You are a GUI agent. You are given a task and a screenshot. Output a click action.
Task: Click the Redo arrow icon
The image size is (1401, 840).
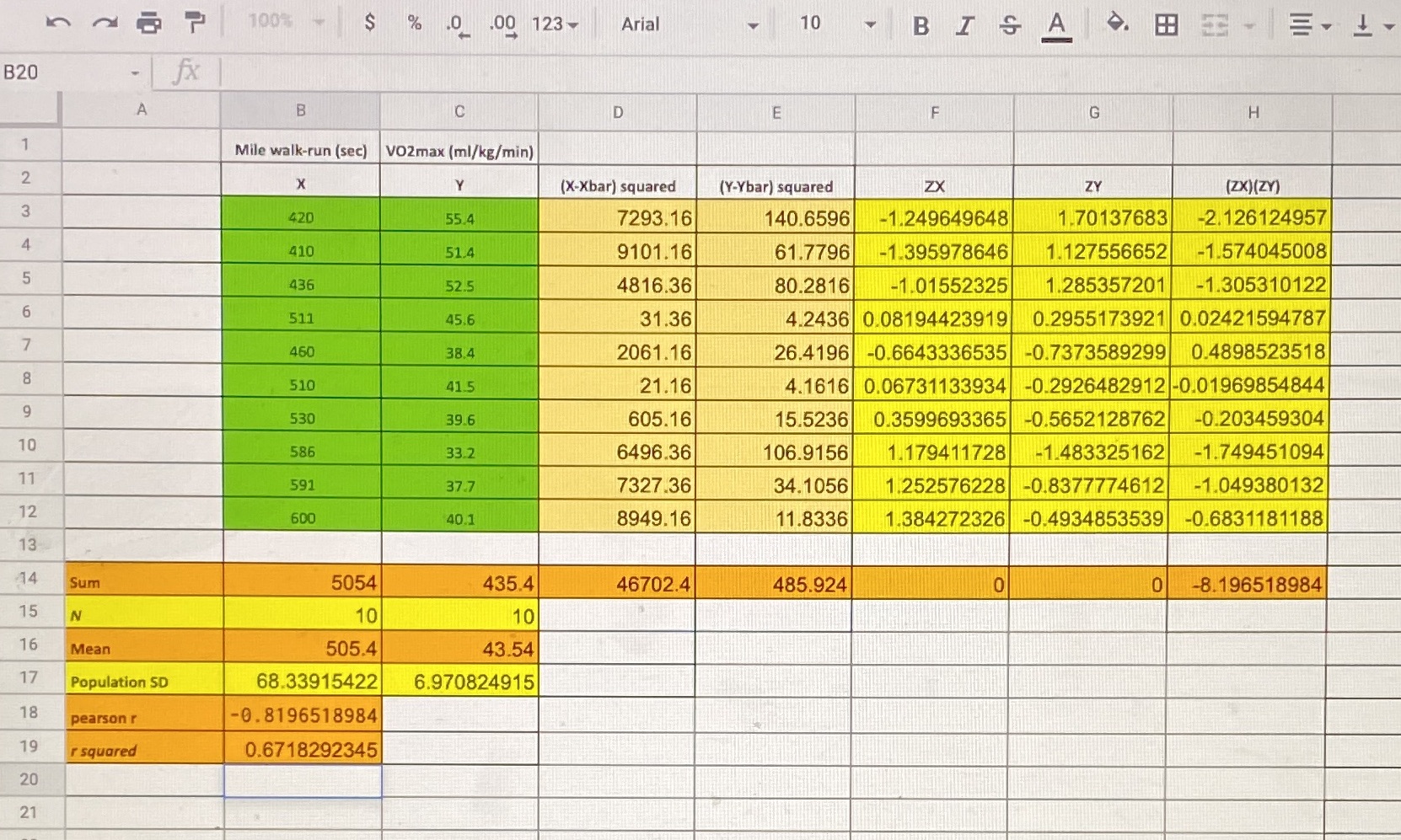point(104,24)
